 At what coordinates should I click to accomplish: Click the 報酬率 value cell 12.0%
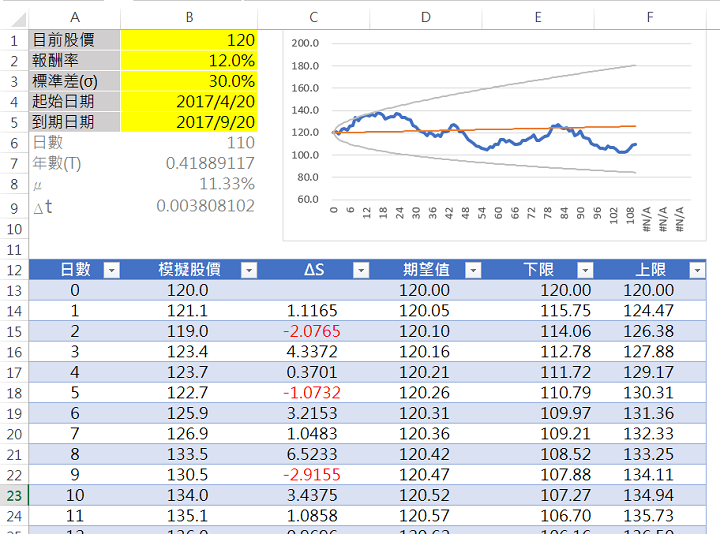[x=189, y=61]
